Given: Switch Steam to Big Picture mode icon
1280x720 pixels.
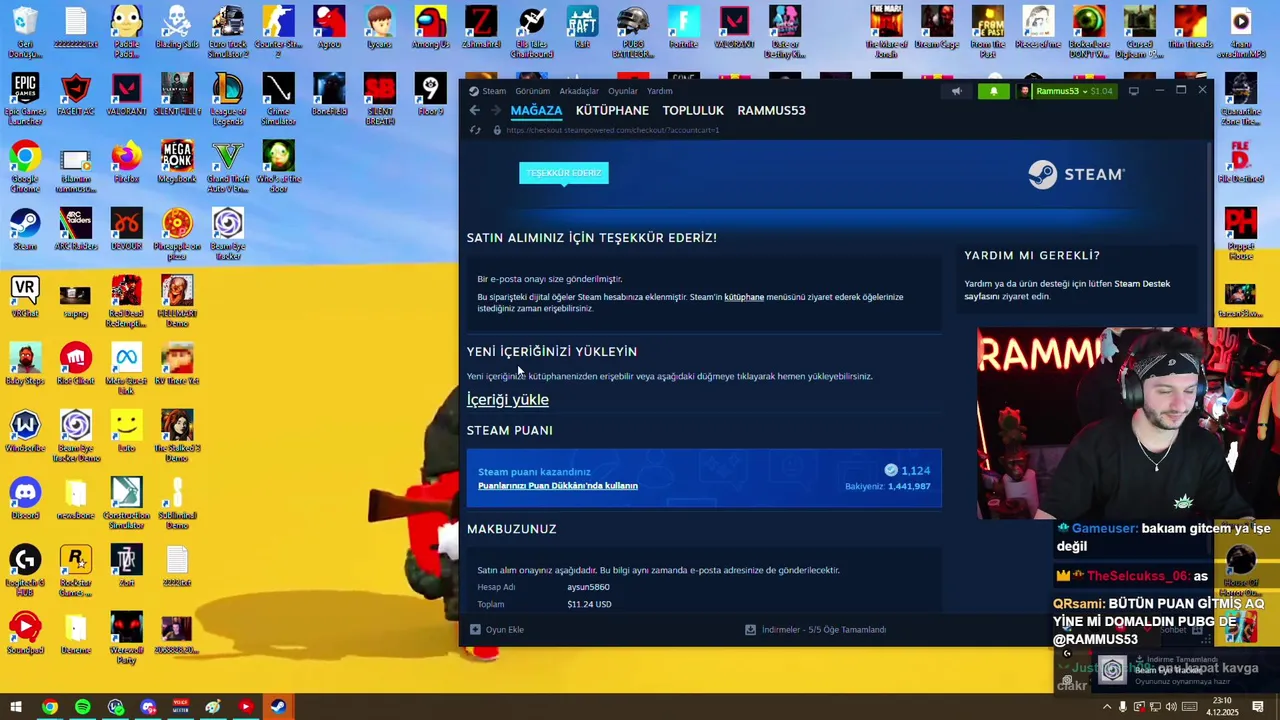Looking at the screenshot, I should point(1133,91).
